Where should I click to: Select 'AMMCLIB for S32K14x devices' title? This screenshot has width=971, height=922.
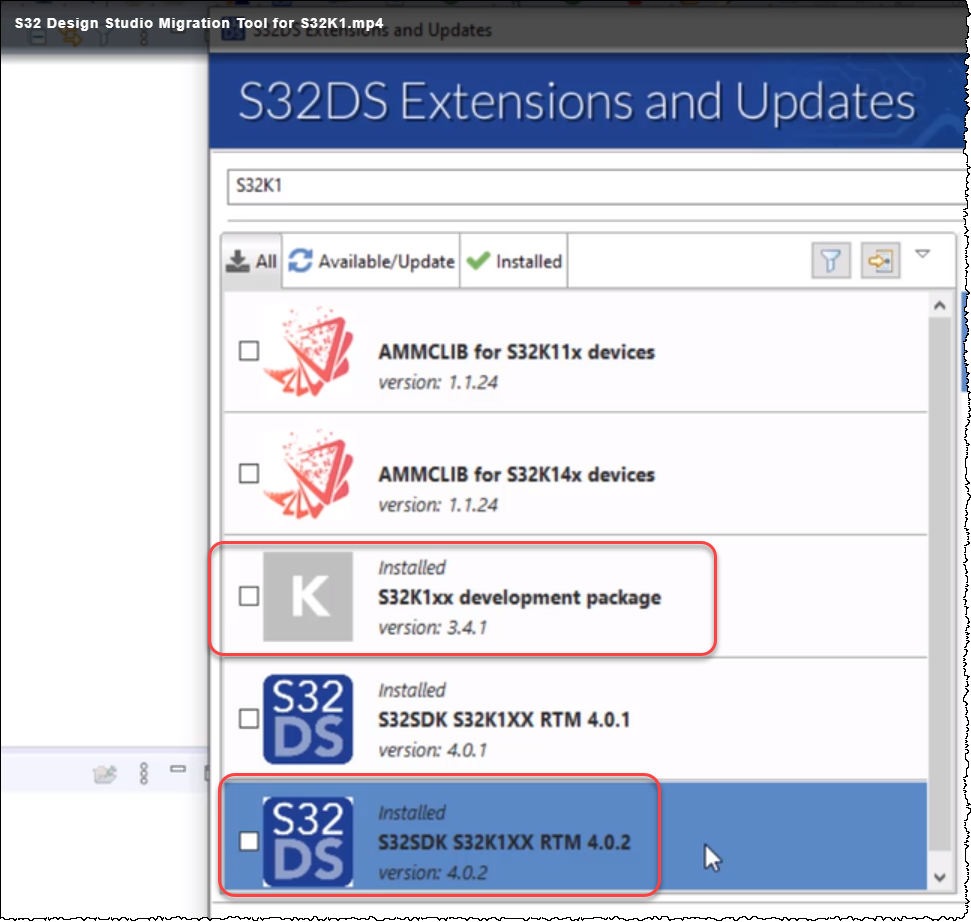(516, 474)
